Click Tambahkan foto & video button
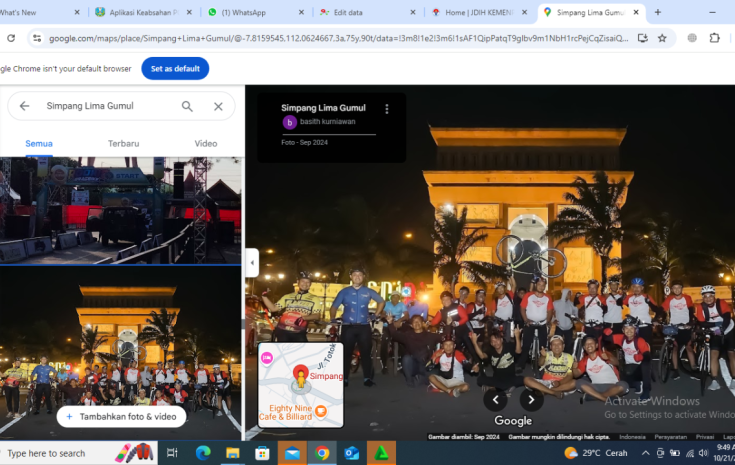This screenshot has height=465, width=735. (x=121, y=416)
